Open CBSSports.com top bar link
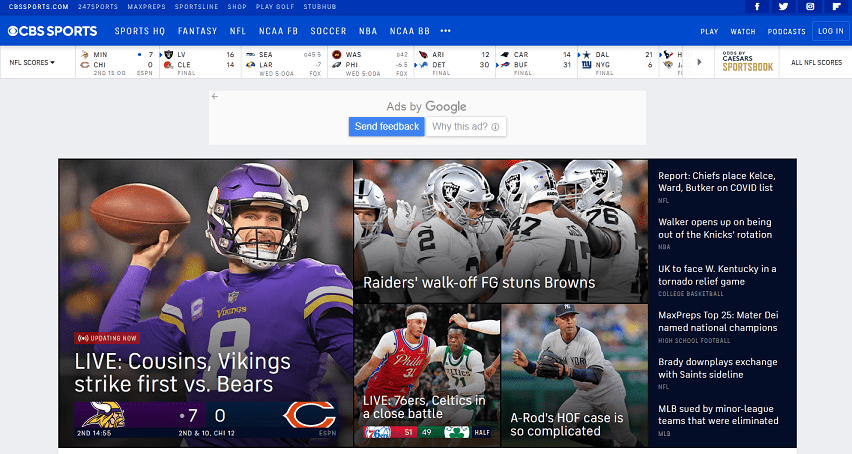 click(x=39, y=7)
